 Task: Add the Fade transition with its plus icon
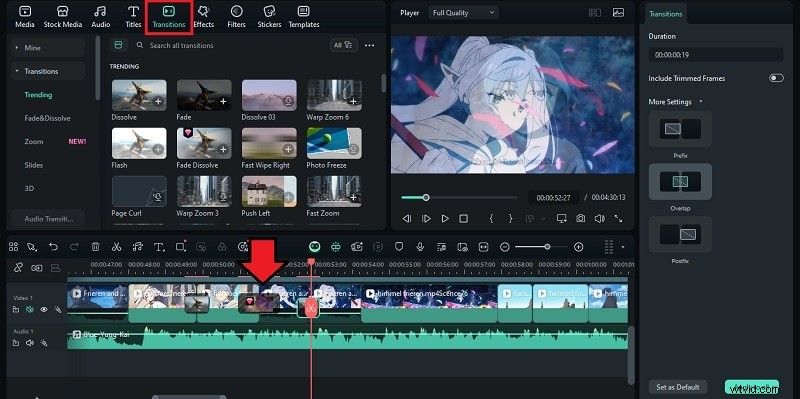click(x=223, y=102)
